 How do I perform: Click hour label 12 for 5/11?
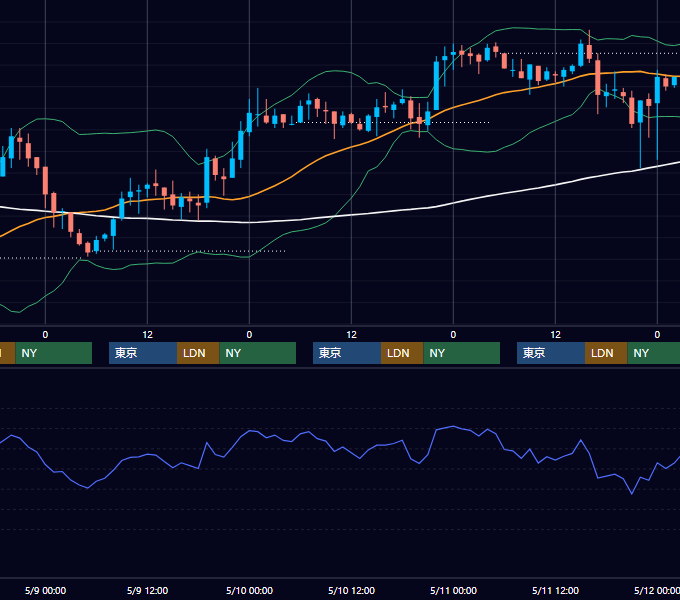pos(556,335)
